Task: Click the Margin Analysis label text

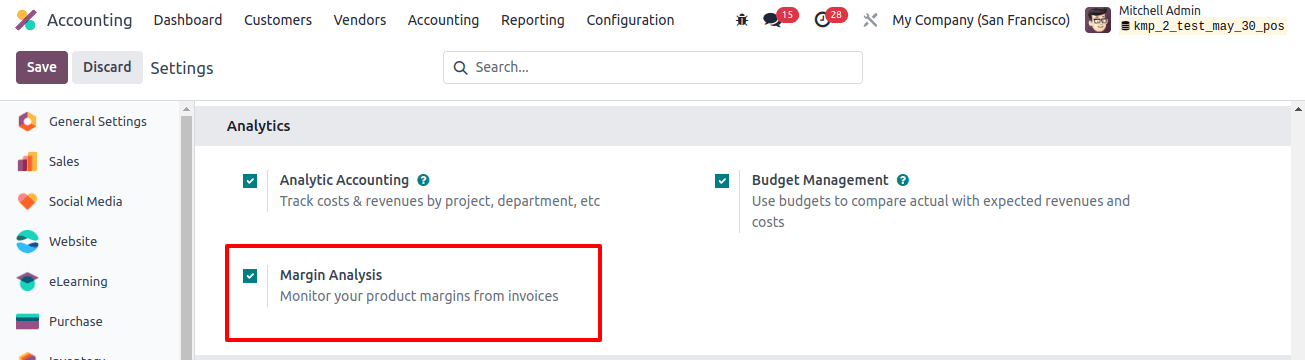Action: coord(331,275)
